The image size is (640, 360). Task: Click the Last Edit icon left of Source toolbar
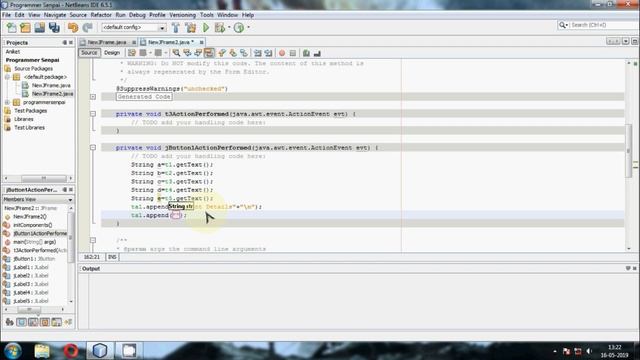pyautogui.click(x=131, y=53)
